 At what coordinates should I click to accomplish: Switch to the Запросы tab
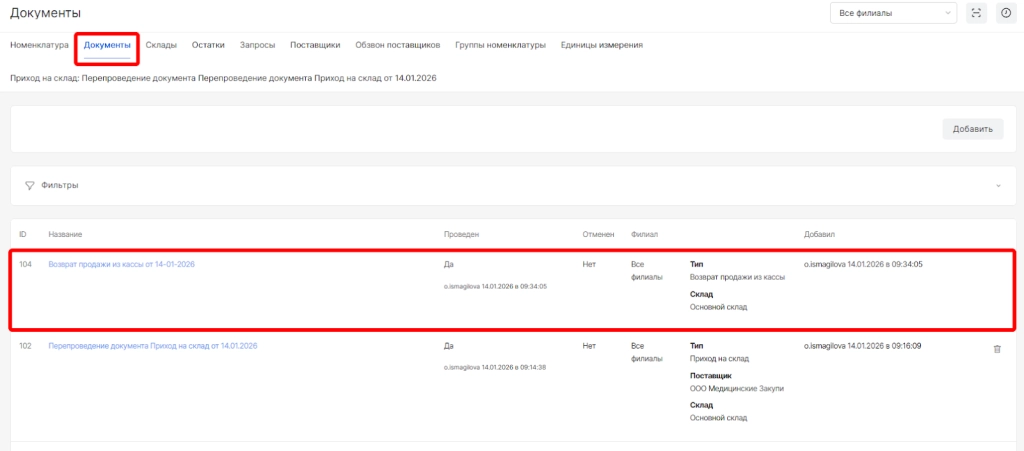[257, 45]
